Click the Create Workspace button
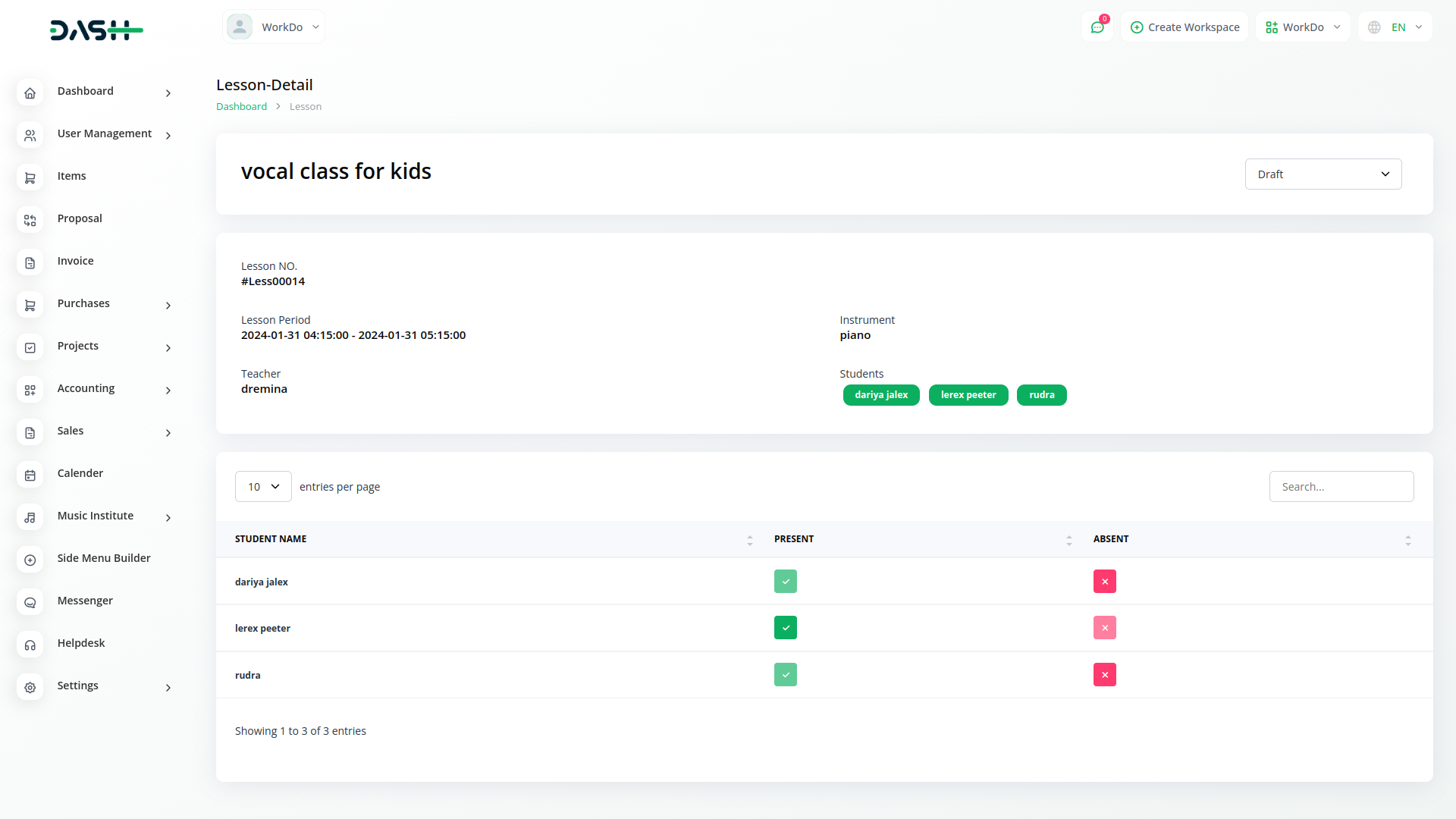 click(x=1185, y=27)
